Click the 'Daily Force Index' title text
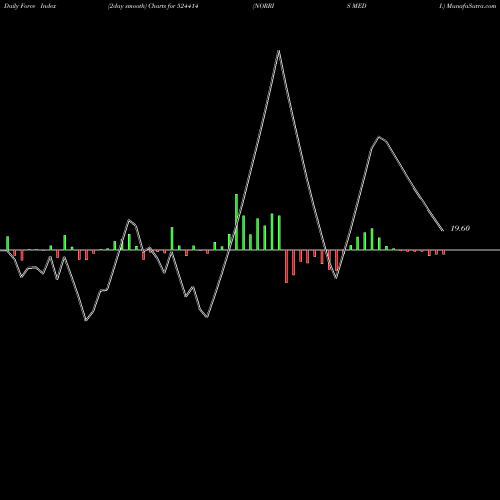 (x=30, y=6)
